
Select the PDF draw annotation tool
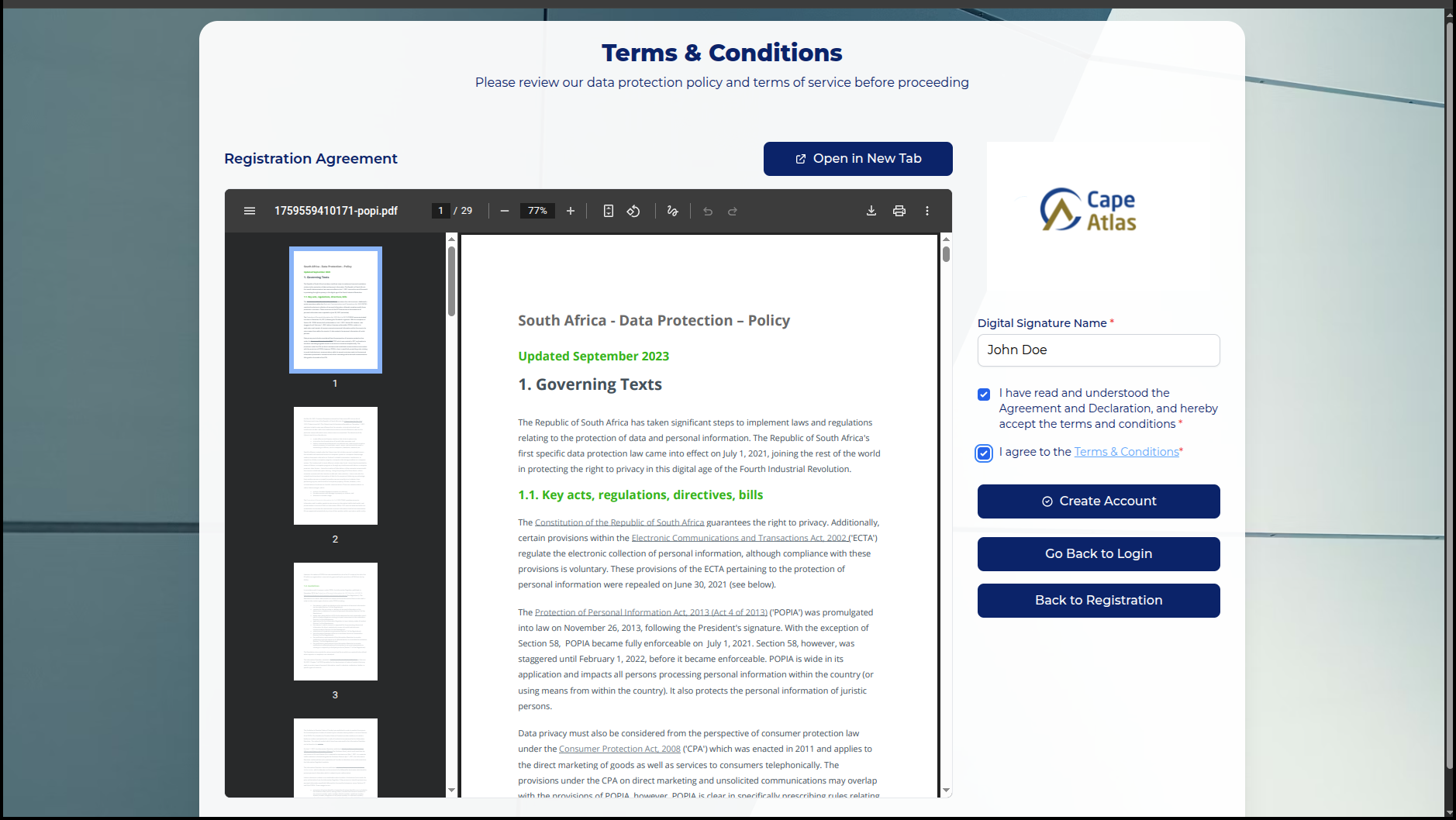click(673, 211)
